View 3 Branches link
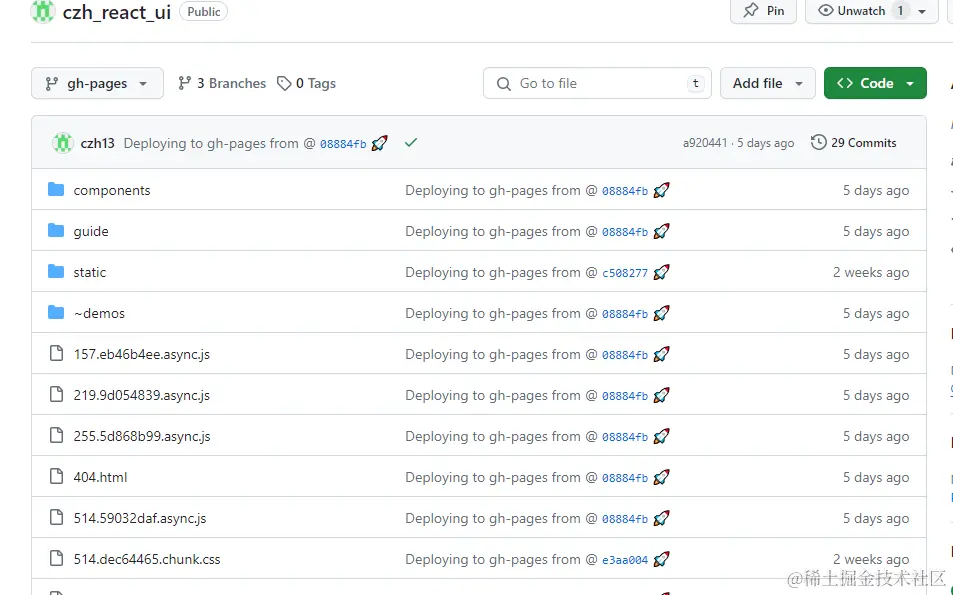This screenshot has width=953, height=595. [x=222, y=83]
